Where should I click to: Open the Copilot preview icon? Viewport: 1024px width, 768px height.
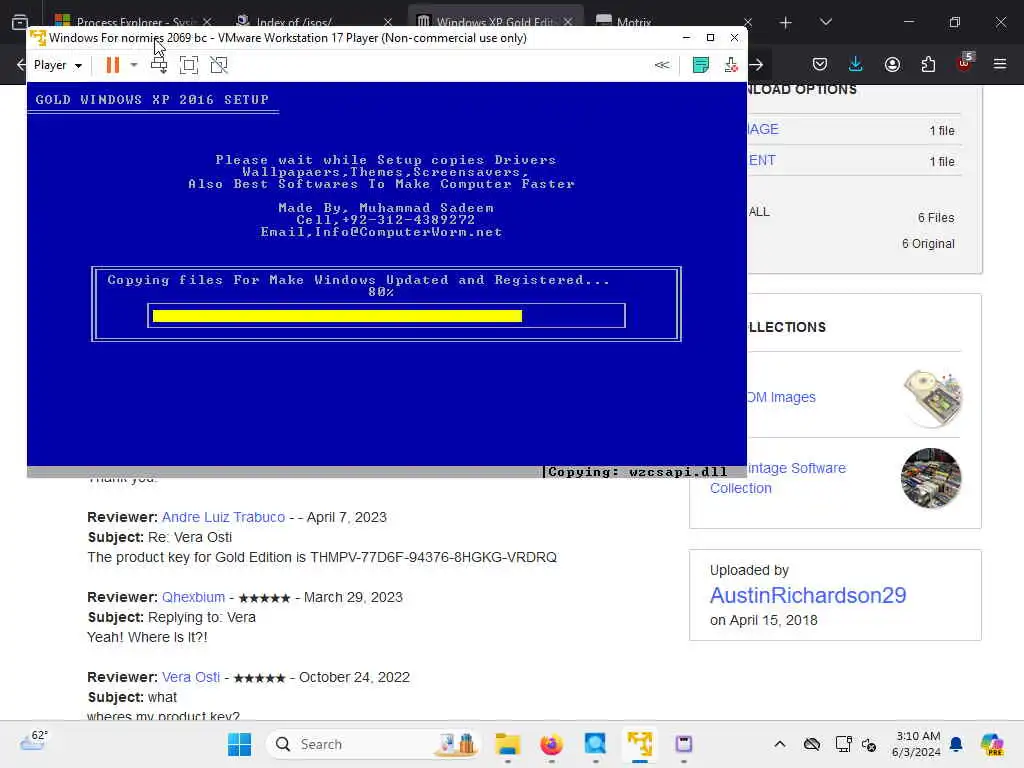click(991, 744)
